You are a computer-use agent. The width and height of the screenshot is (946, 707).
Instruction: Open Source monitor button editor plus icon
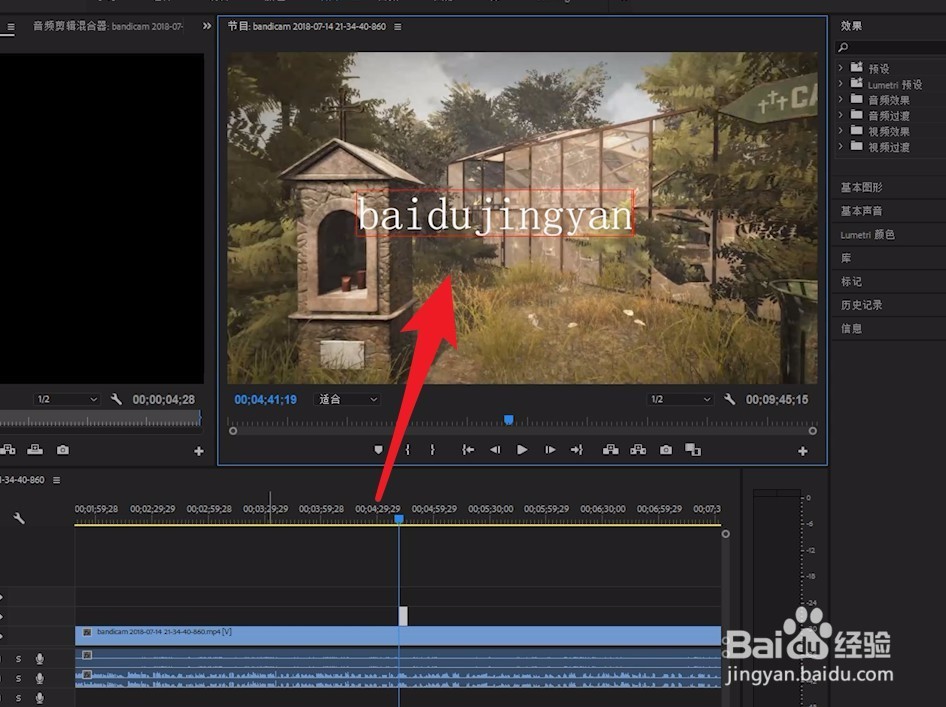(x=199, y=451)
